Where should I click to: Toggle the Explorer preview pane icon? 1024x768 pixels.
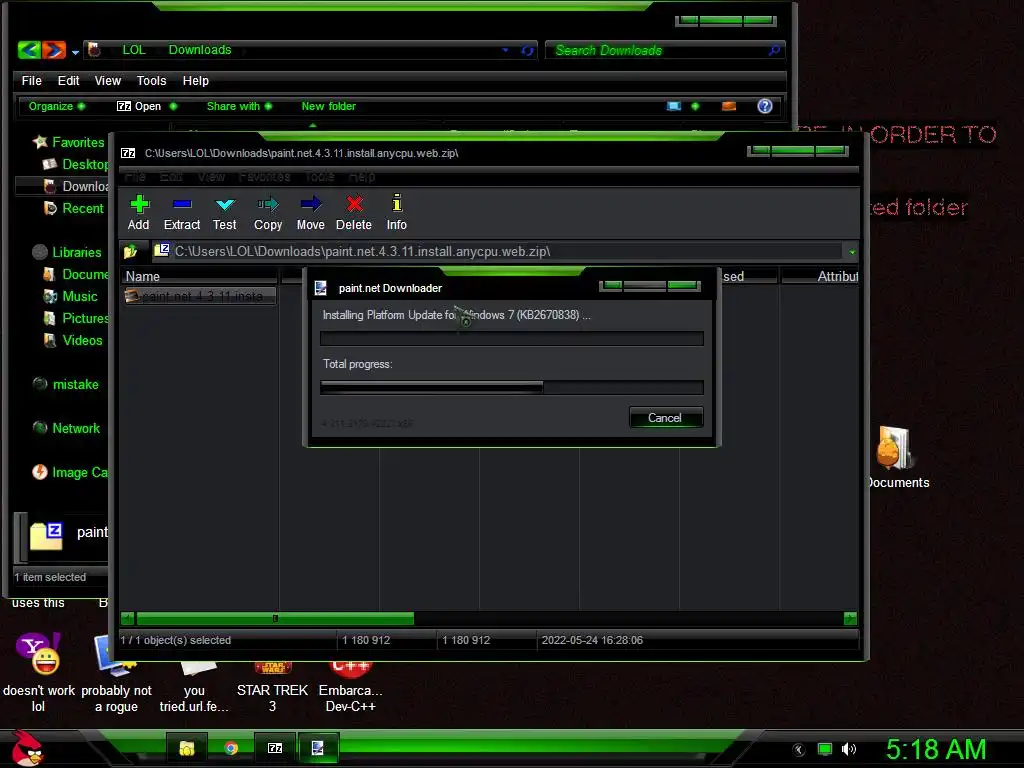click(729, 106)
